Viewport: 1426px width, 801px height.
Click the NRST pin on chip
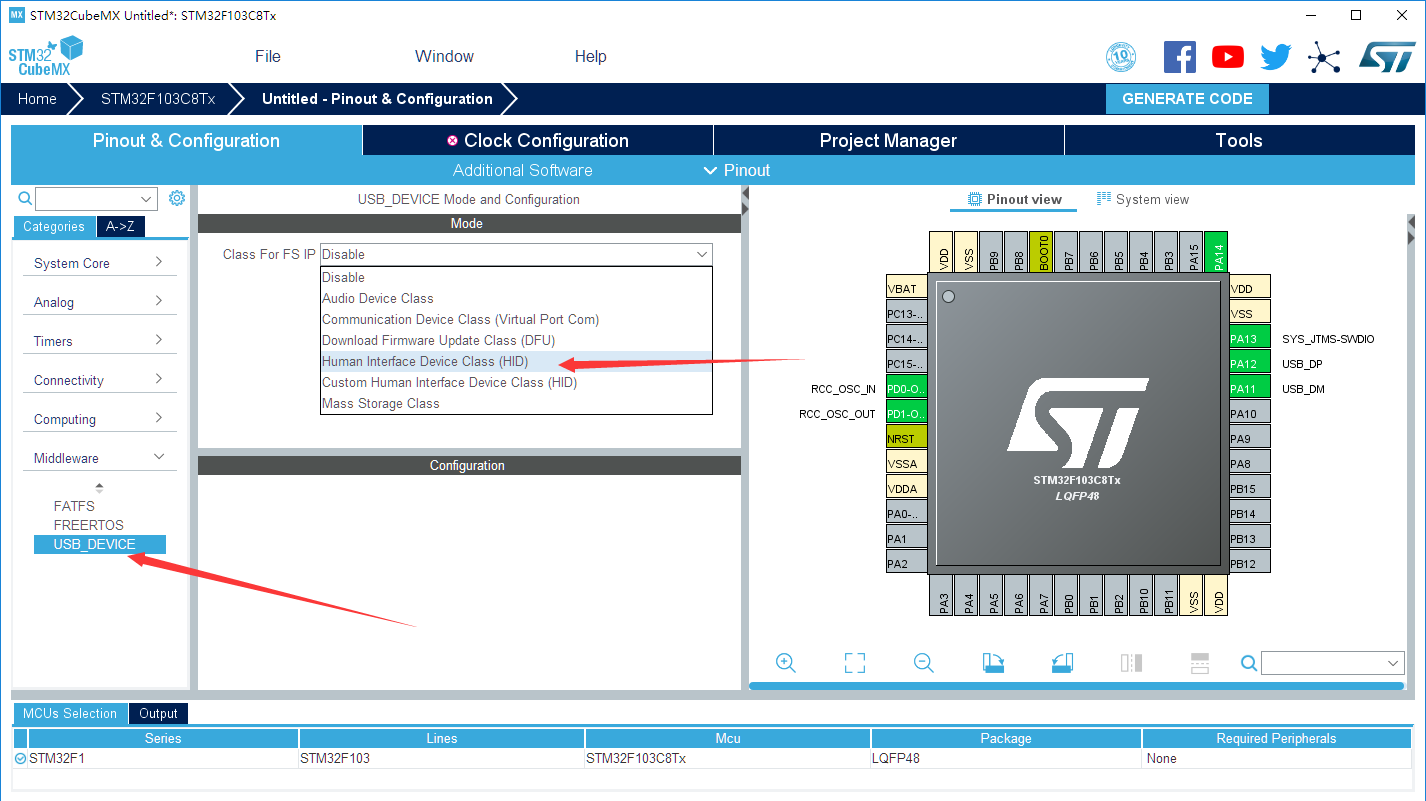[x=907, y=439]
